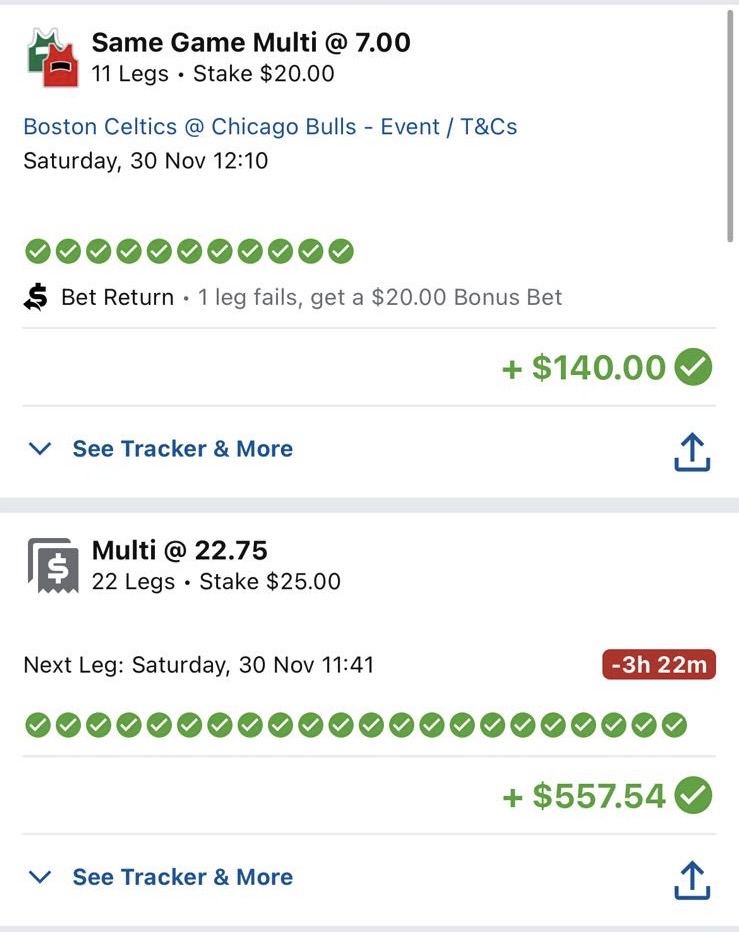Tap the first leg tick of the 22 Legs multi

(37, 725)
